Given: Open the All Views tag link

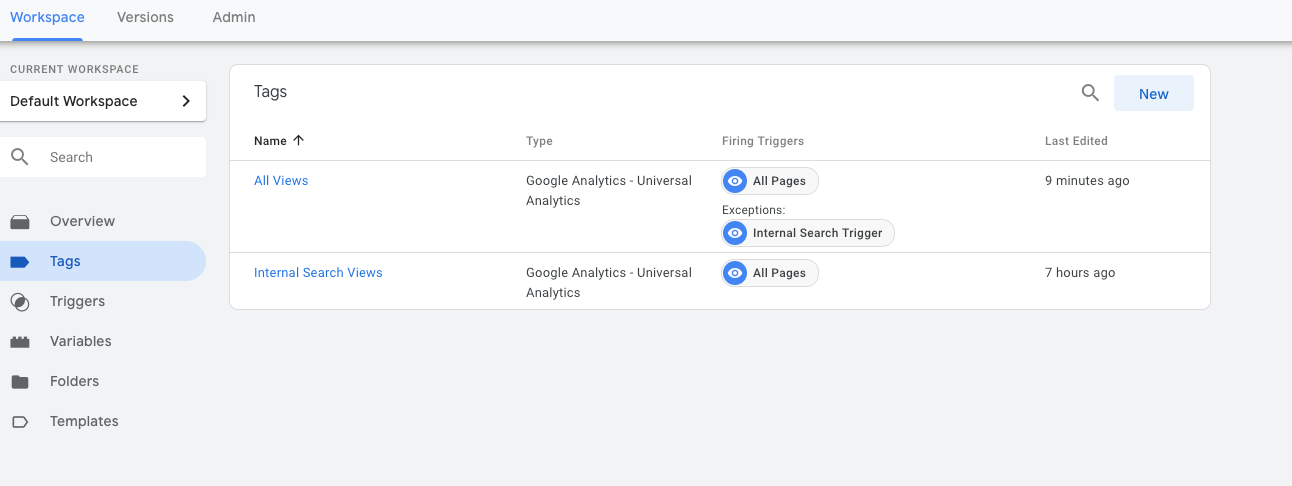Looking at the screenshot, I should click(281, 181).
